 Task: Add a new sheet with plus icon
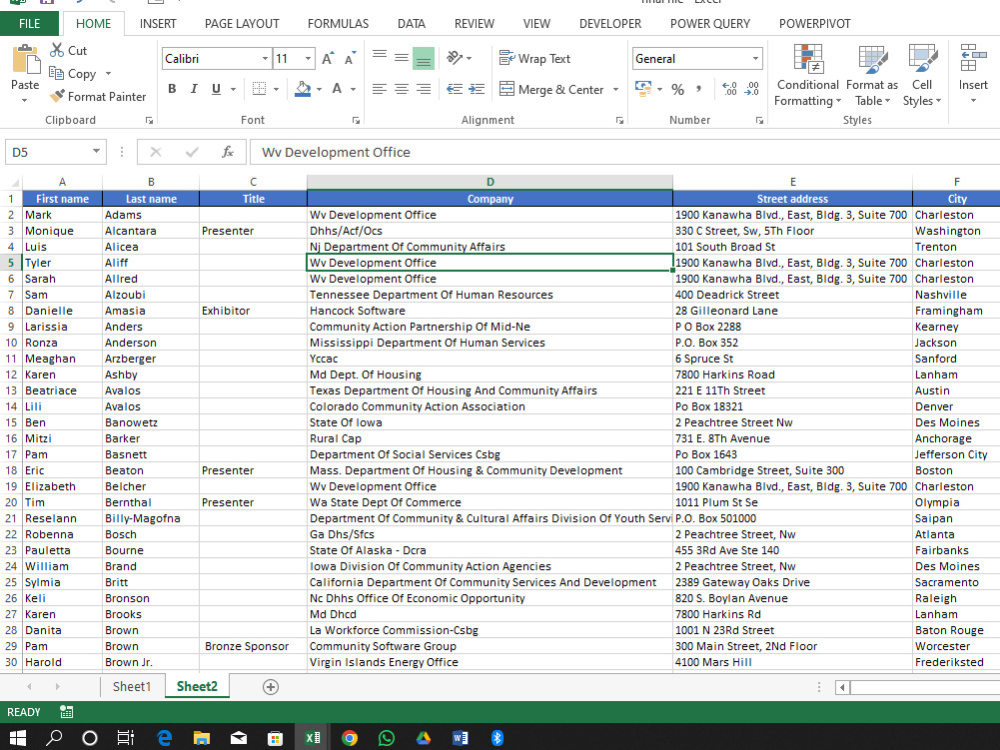click(270, 687)
